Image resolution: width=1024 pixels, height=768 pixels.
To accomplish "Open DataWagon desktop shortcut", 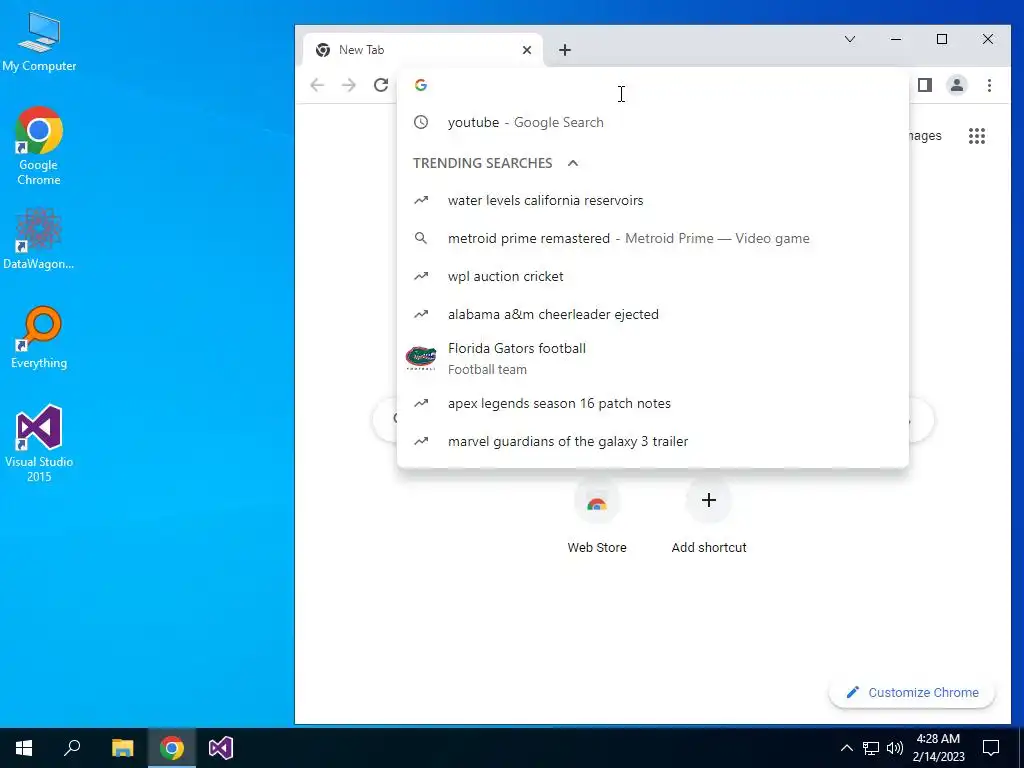I will (x=39, y=239).
